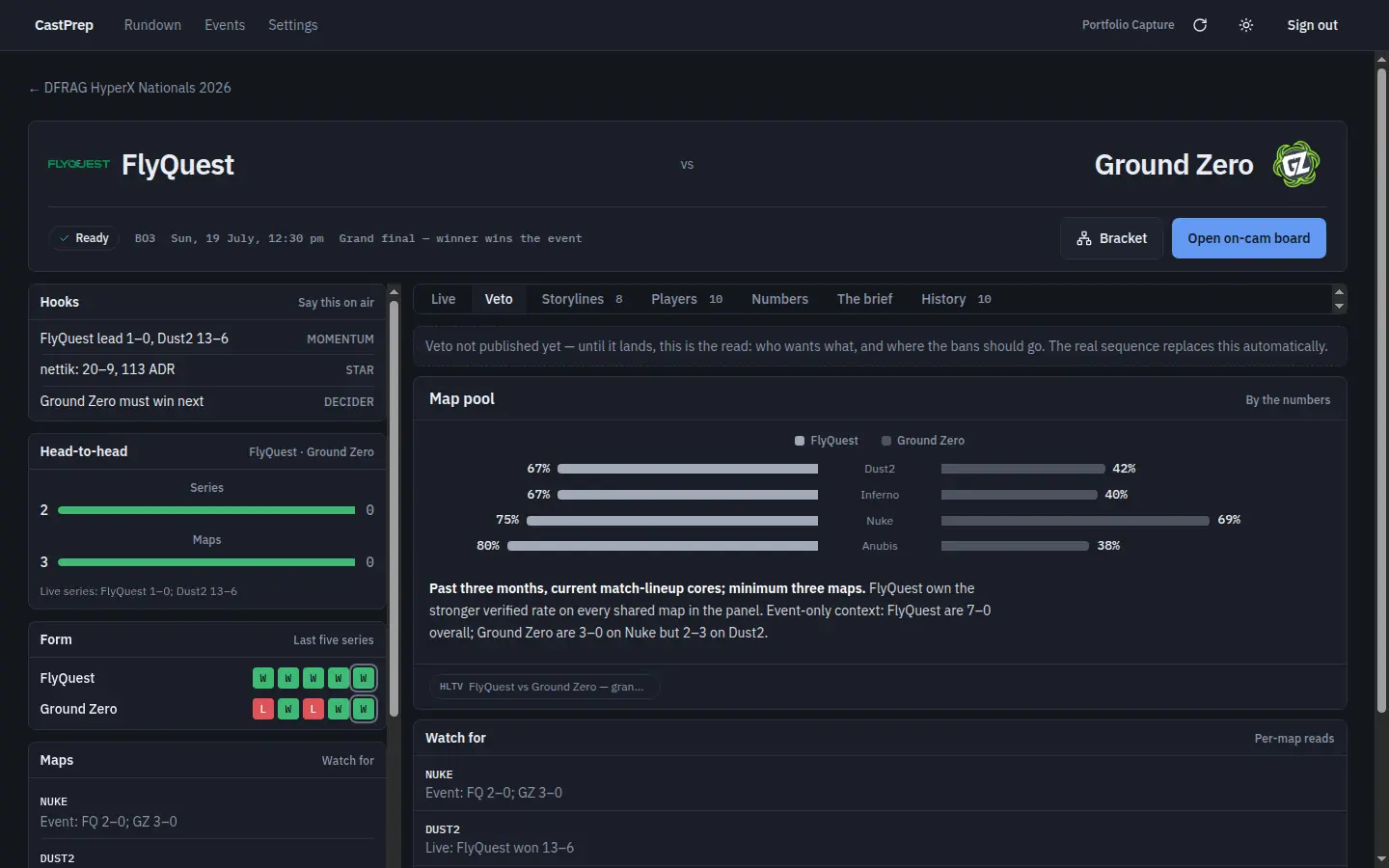Sign out of CastPrep
Screen dimensions: 1389x868
click(x=1312, y=25)
